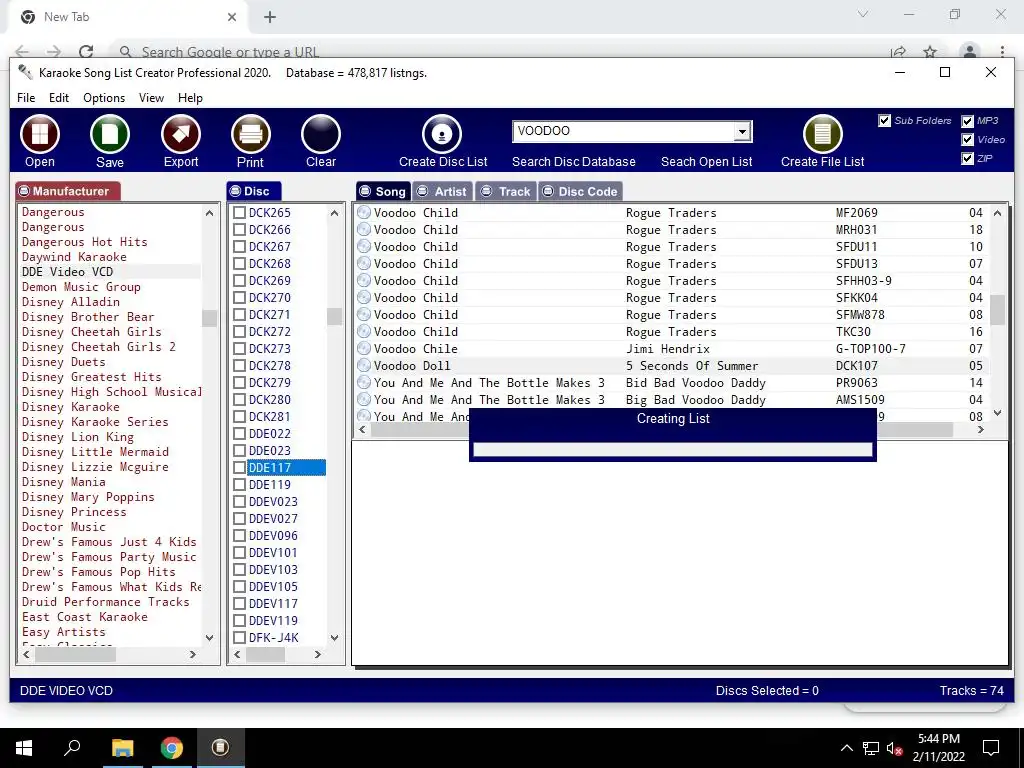Viewport: 1024px width, 768px height.
Task: Open the notification center icon
Action: click(991, 748)
